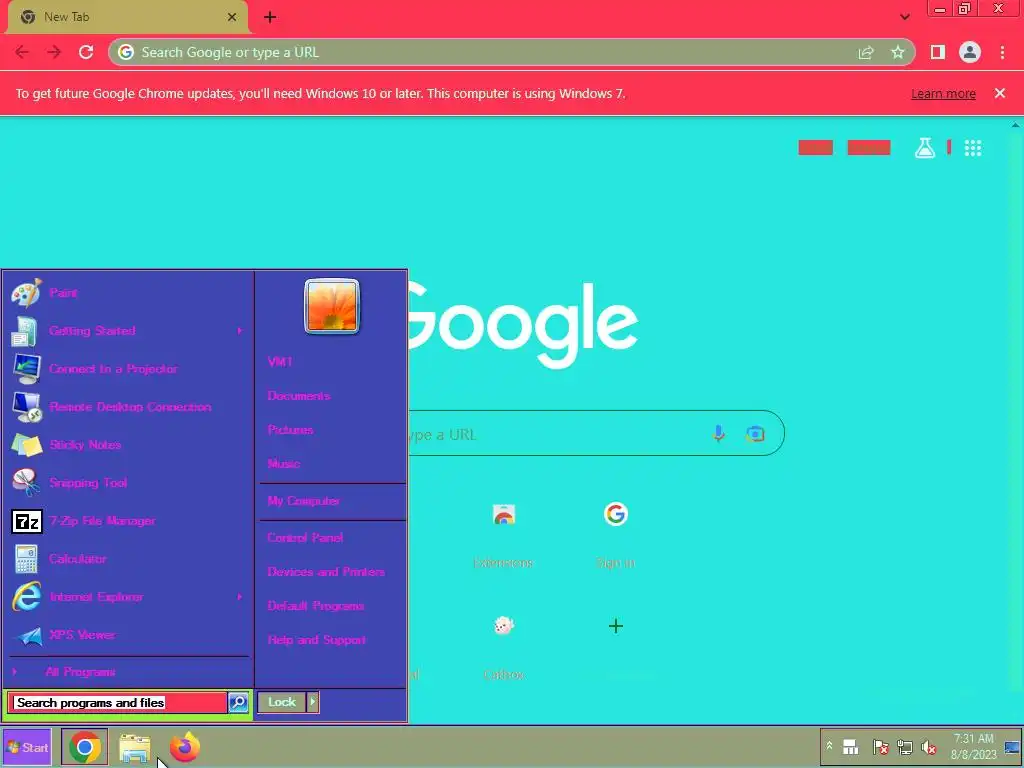This screenshot has width=1024, height=768.
Task: Open the Chrome profile avatar
Action: [970, 52]
